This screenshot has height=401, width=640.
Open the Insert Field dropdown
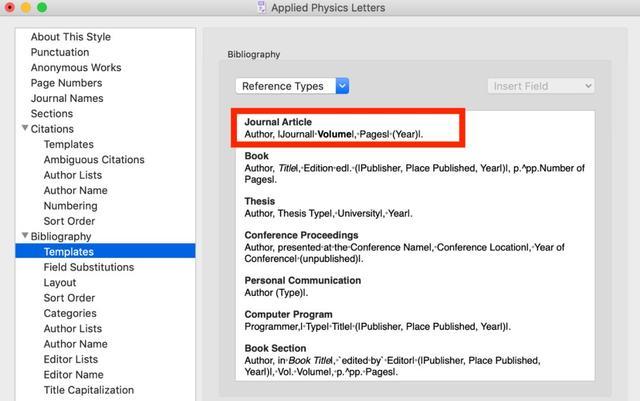[541, 86]
